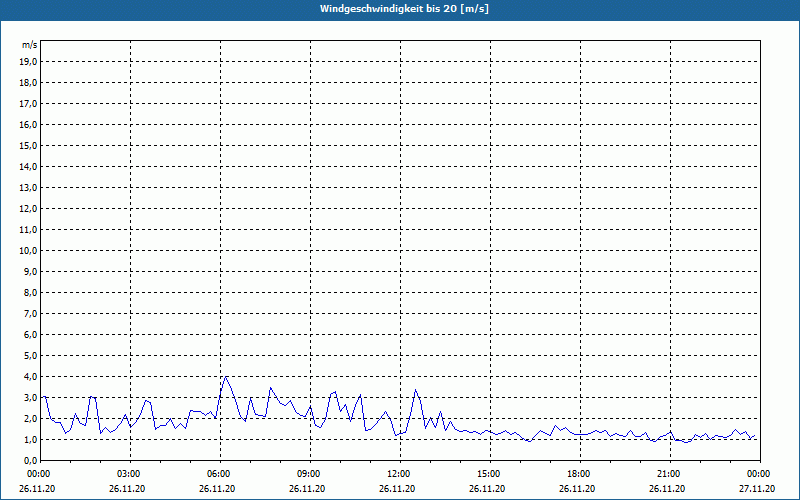Click the "27.11.20" date label
The image size is (800, 500).
point(757,489)
